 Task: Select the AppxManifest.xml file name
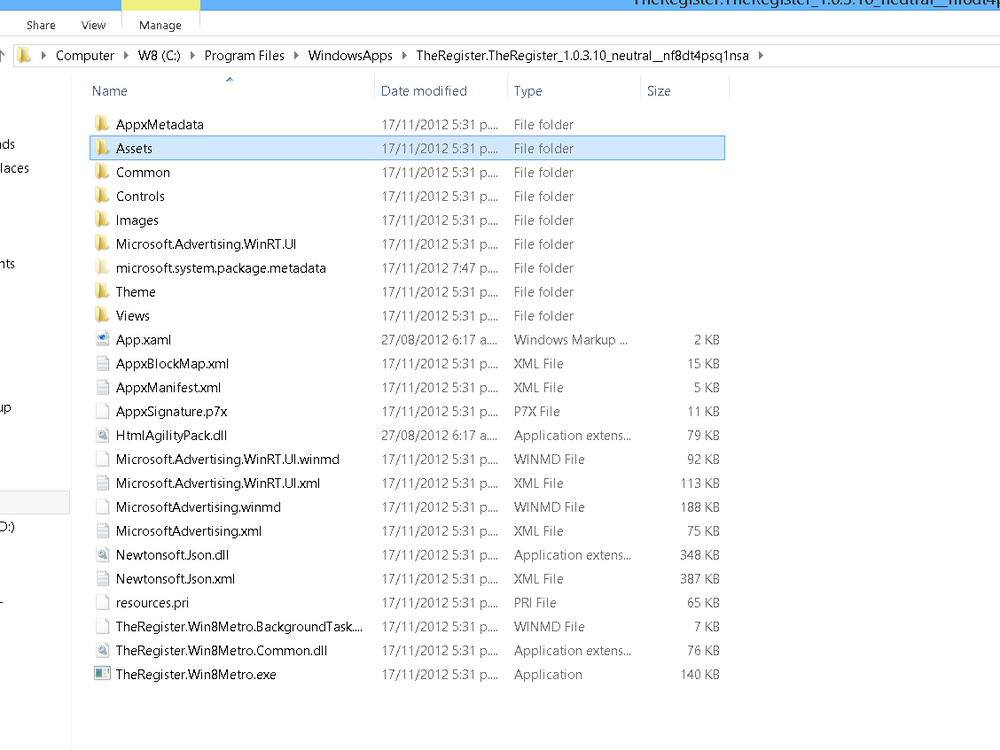[x=168, y=387]
